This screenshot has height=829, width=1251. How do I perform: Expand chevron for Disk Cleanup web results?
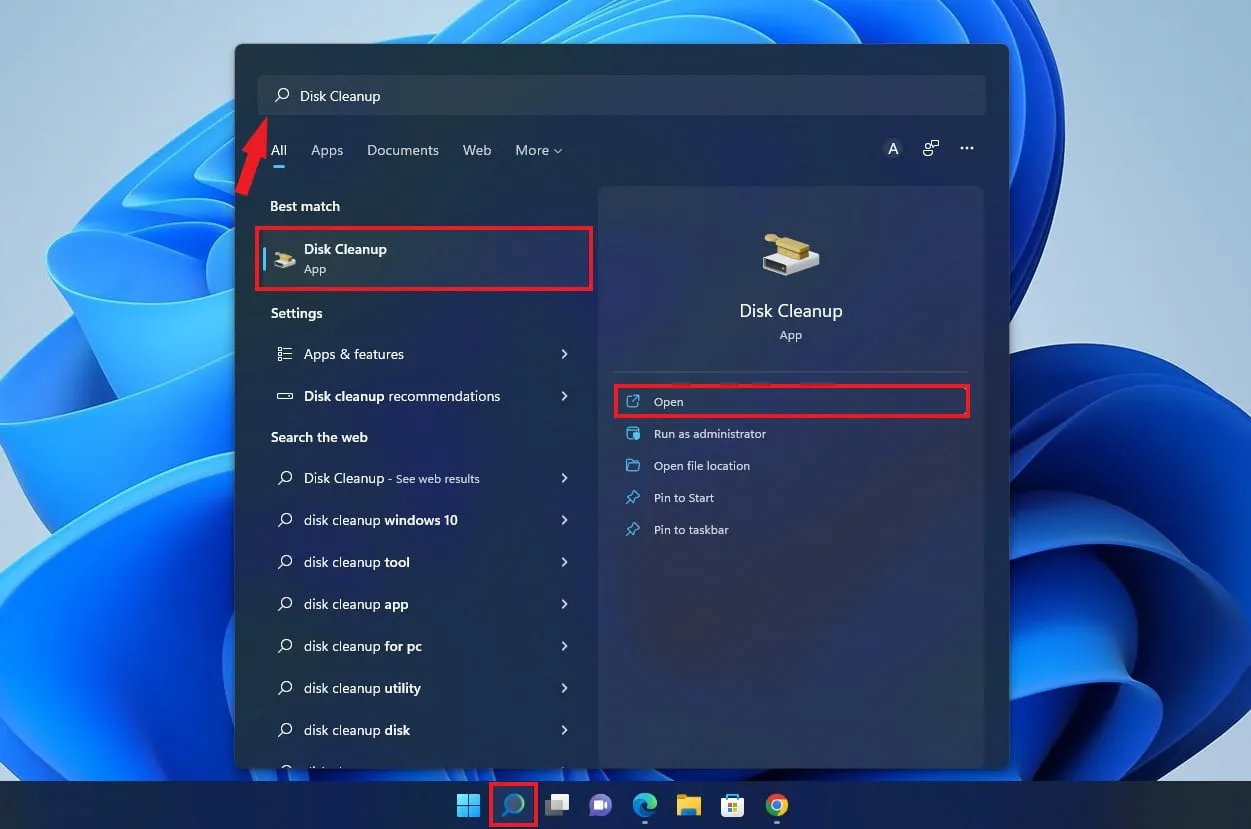pyautogui.click(x=564, y=478)
